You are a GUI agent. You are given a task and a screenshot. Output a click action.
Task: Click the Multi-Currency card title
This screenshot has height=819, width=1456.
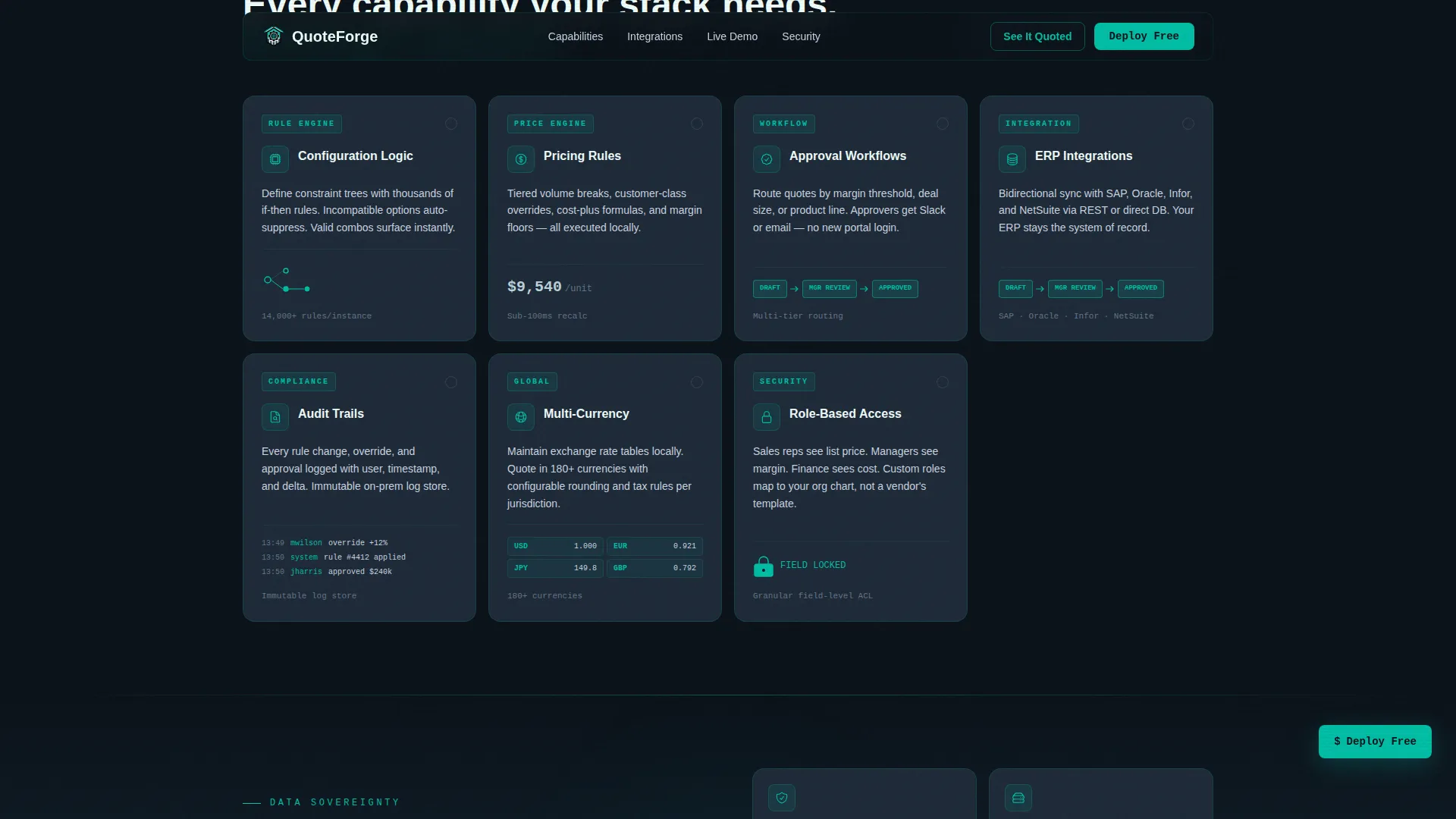(586, 413)
